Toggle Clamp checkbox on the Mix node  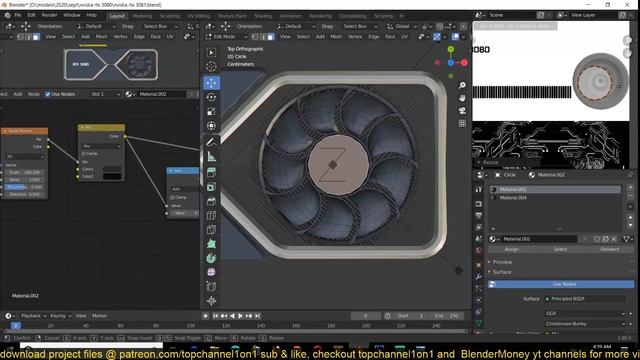84,154
